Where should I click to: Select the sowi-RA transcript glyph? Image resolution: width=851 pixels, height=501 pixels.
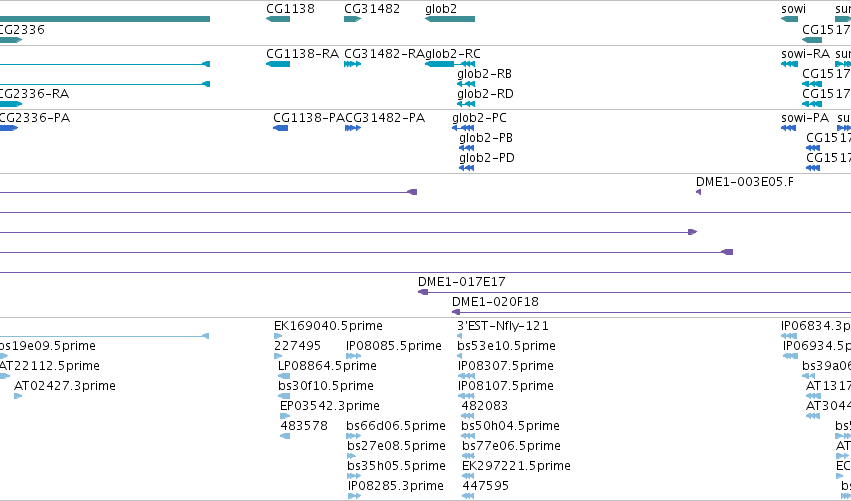(x=790, y=64)
